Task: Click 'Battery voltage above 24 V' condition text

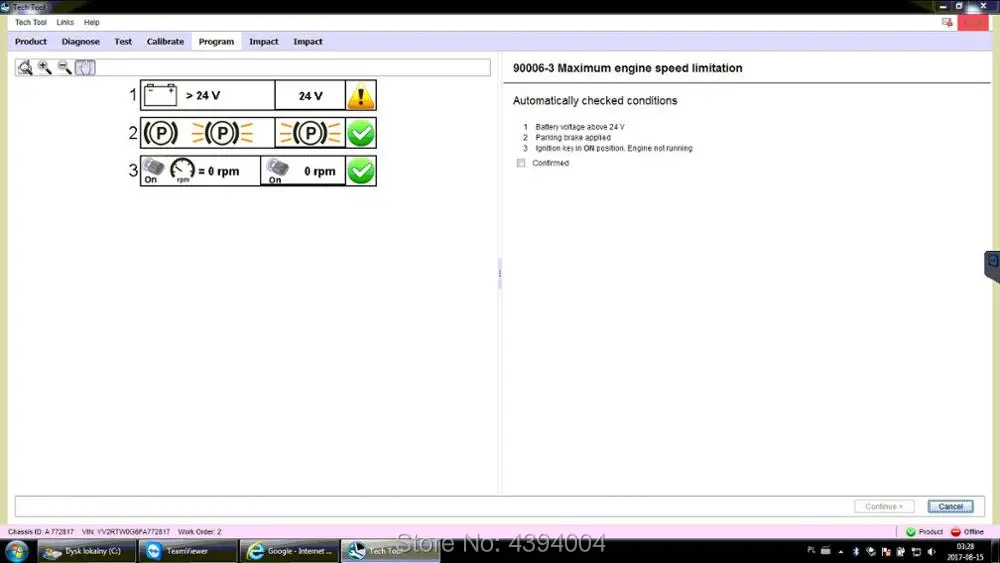Action: pos(580,127)
